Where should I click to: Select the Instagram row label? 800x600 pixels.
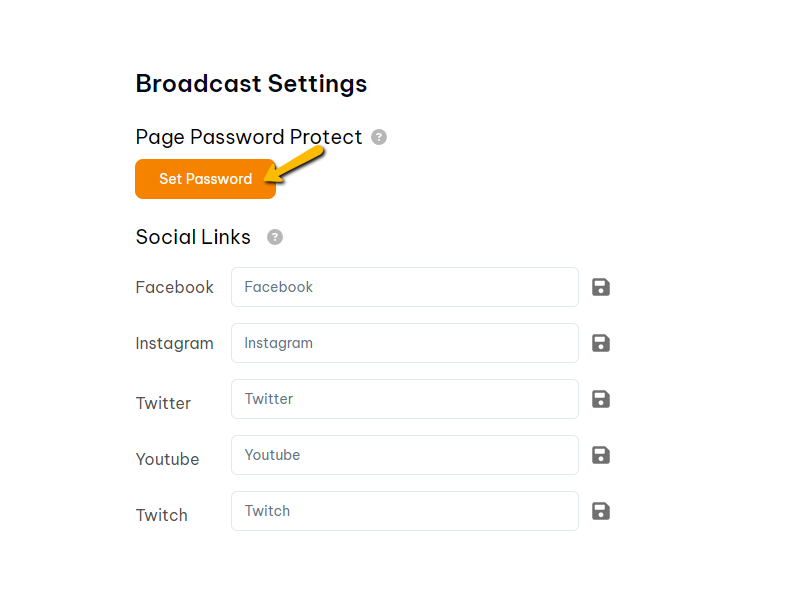[x=174, y=343]
